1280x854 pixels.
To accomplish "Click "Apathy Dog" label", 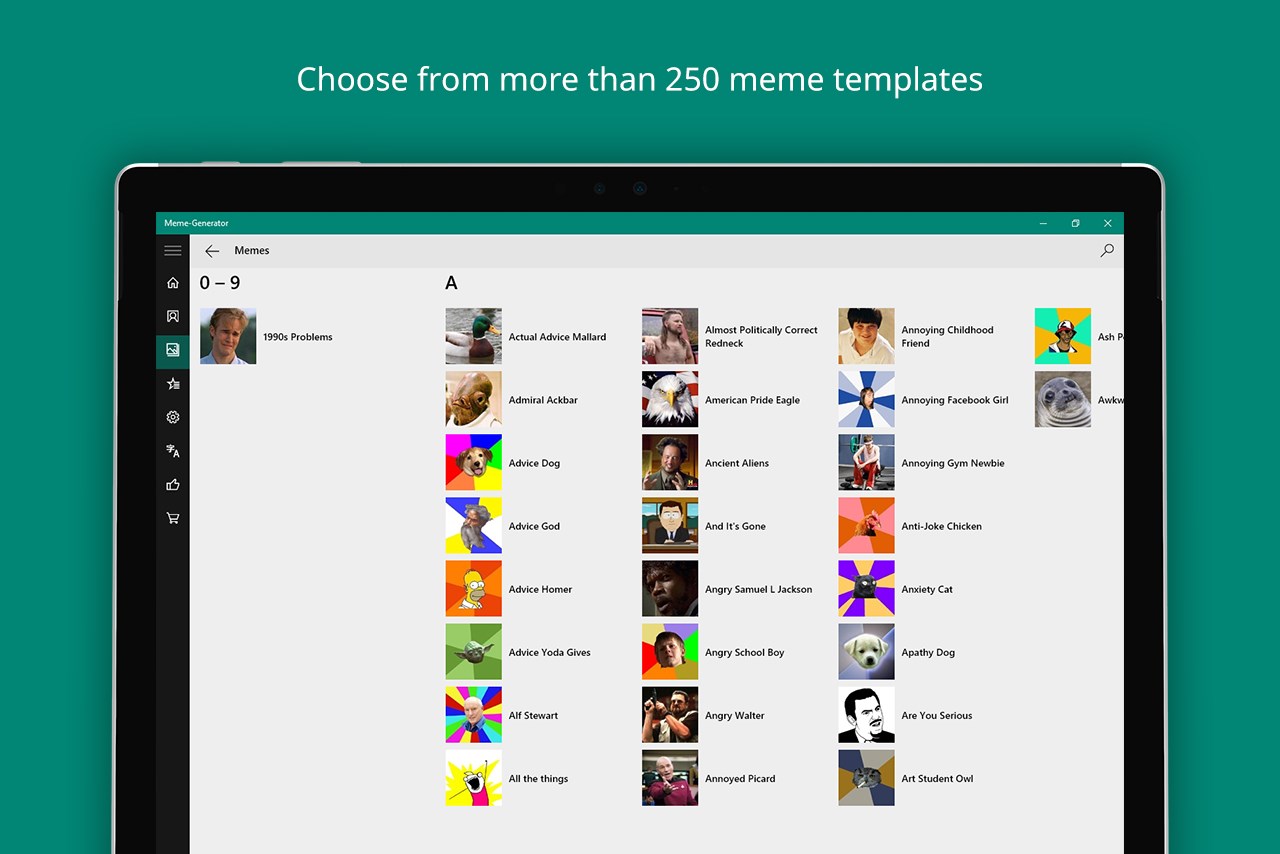I will pos(928,652).
